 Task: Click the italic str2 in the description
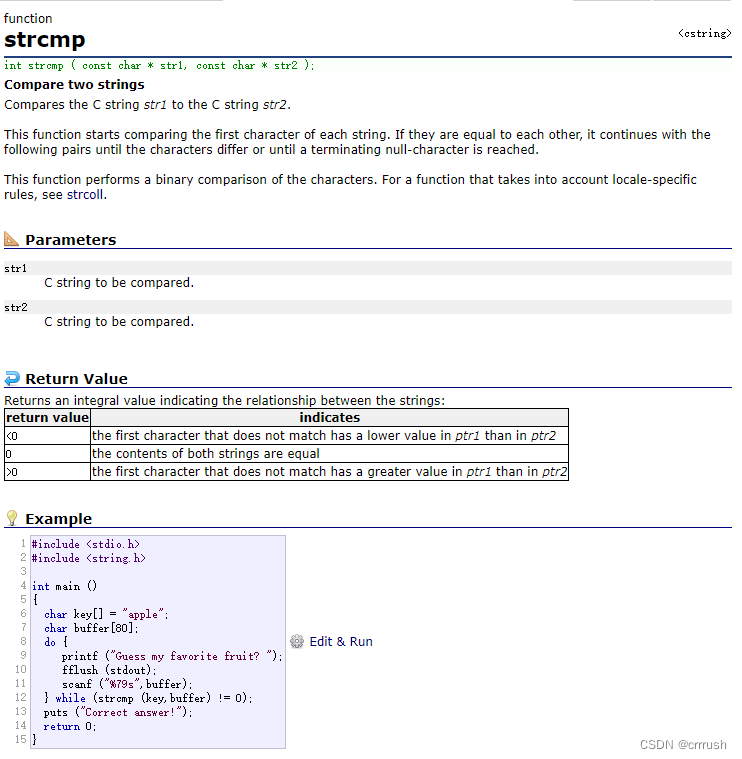tap(275, 105)
